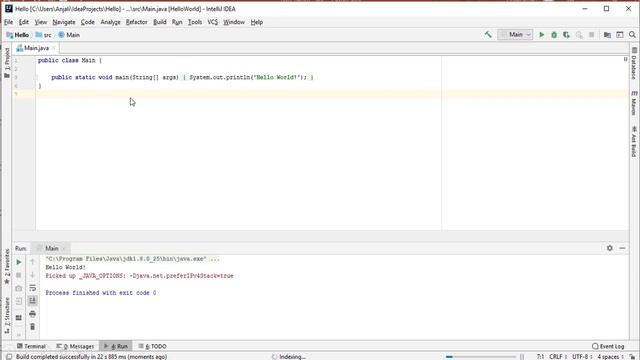640x360 pixels.
Task: Open the Run menu
Action: pos(177,22)
